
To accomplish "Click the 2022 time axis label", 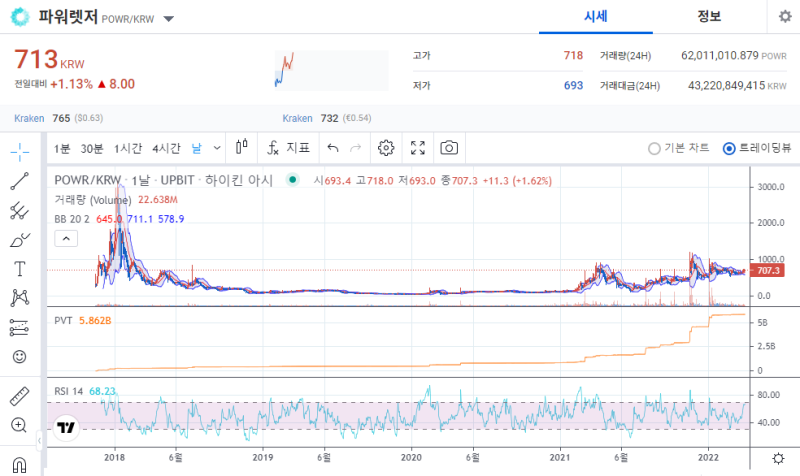I will pos(708,457).
